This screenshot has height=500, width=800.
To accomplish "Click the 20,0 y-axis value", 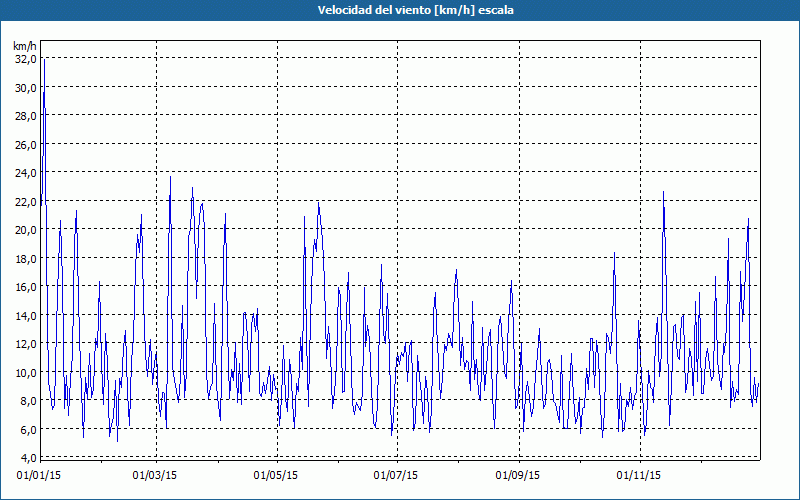I will [26, 230].
